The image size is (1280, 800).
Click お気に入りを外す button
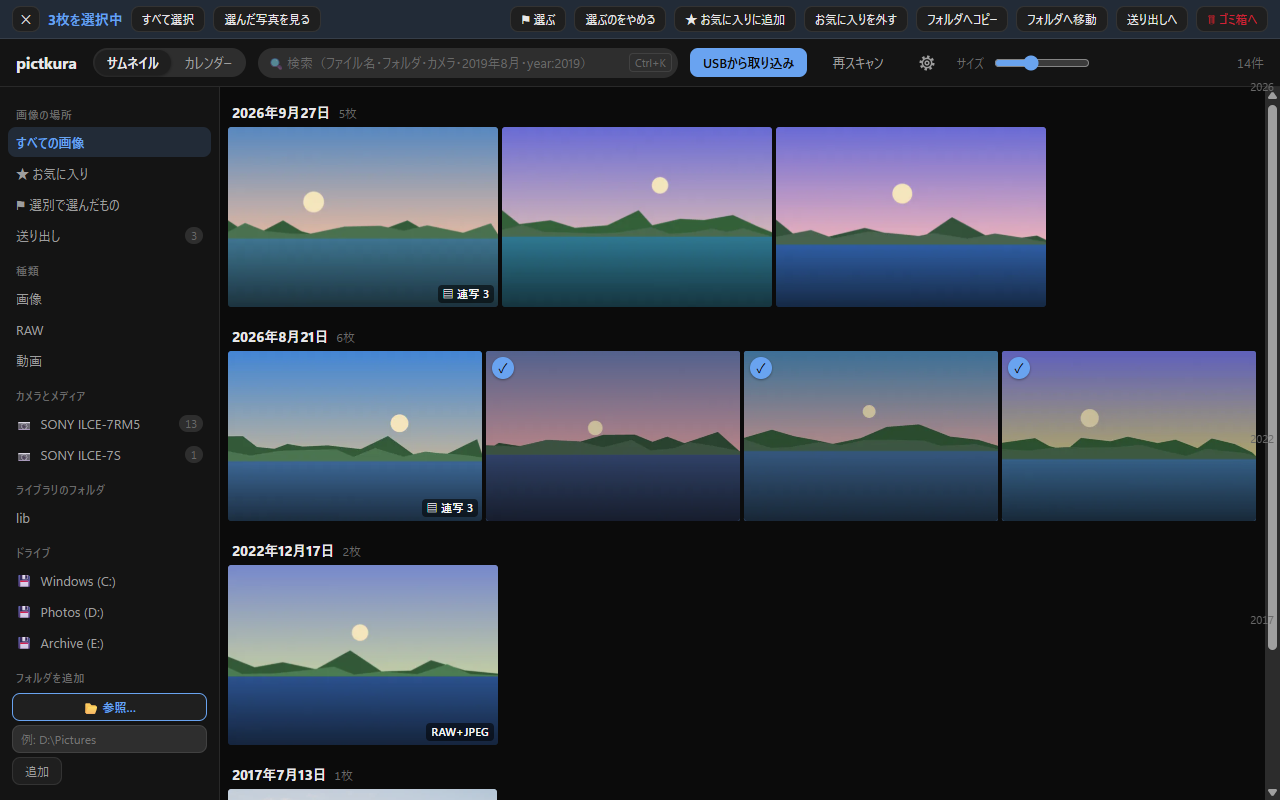point(856,19)
